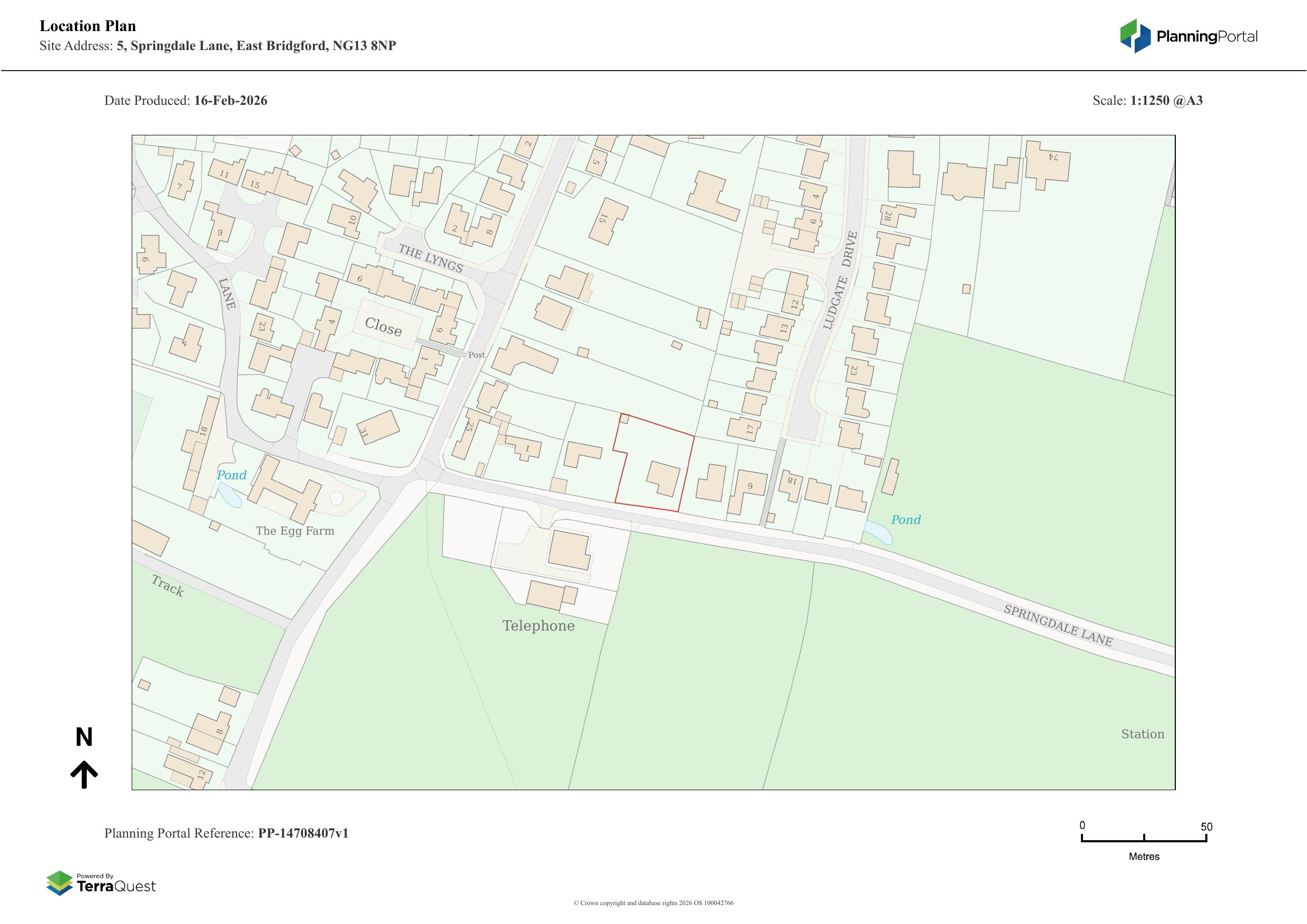Click THE LYNGS street name
Screen dimensions: 1307x924
point(430,258)
